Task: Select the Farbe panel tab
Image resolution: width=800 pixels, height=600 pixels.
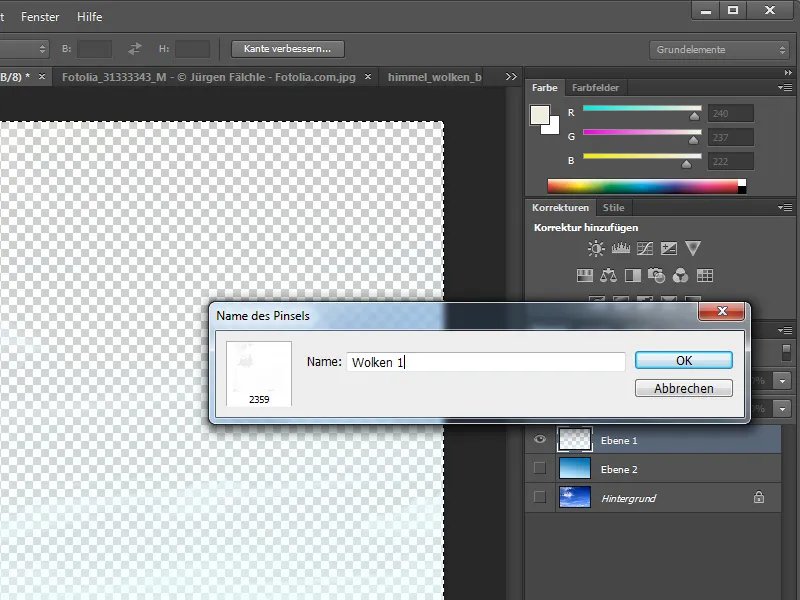Action: [x=544, y=88]
